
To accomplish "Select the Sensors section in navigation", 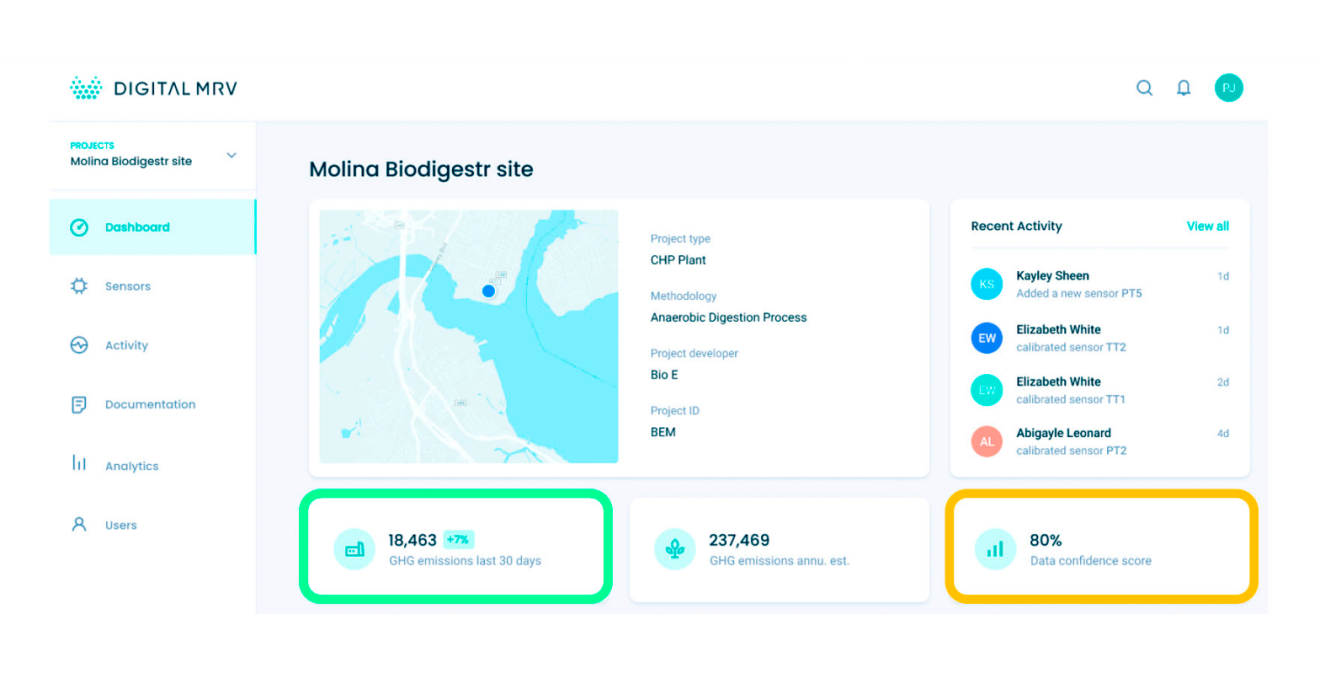I will 128,286.
